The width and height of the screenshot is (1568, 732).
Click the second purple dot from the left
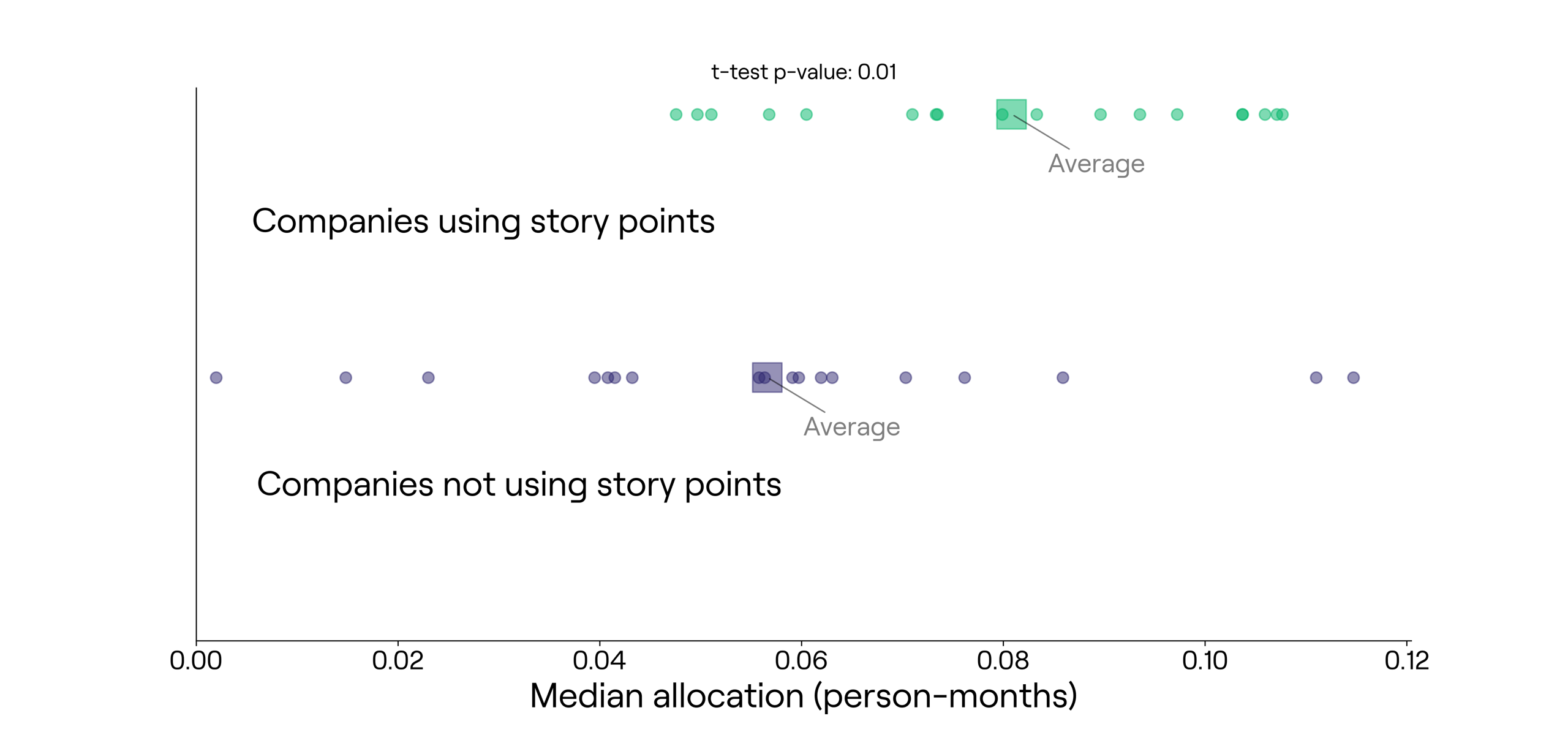tap(345, 377)
